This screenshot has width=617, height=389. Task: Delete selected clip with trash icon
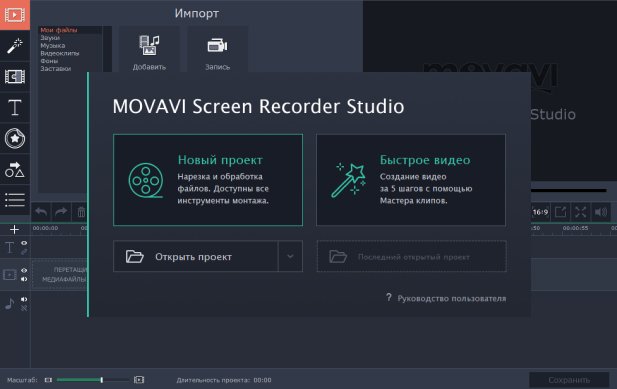pyautogui.click(x=81, y=212)
